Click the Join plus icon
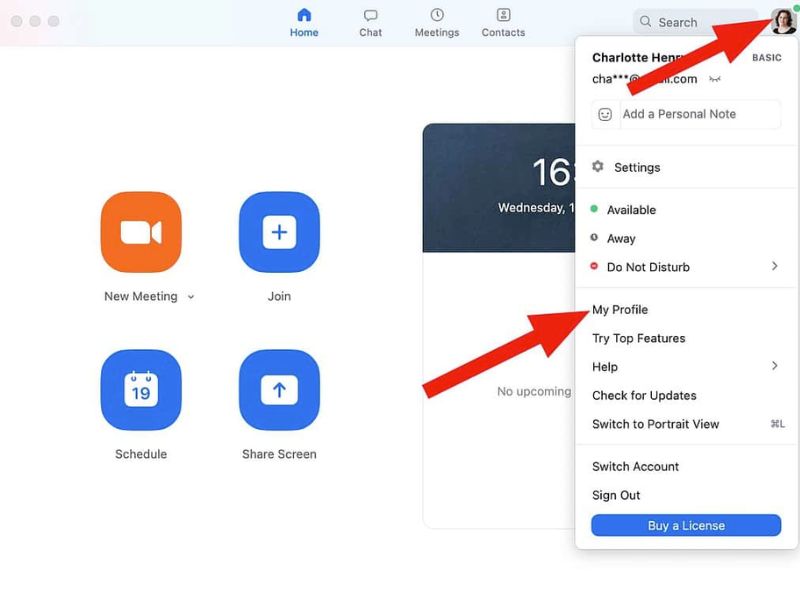This screenshot has width=800, height=600. coord(279,232)
